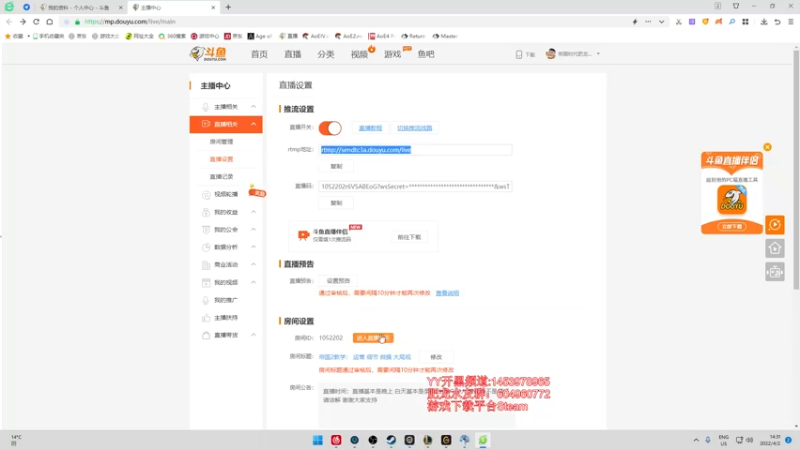This screenshot has height=450, width=800.
Task: Click the orange play icon on right edge
Action: [x=774, y=224]
